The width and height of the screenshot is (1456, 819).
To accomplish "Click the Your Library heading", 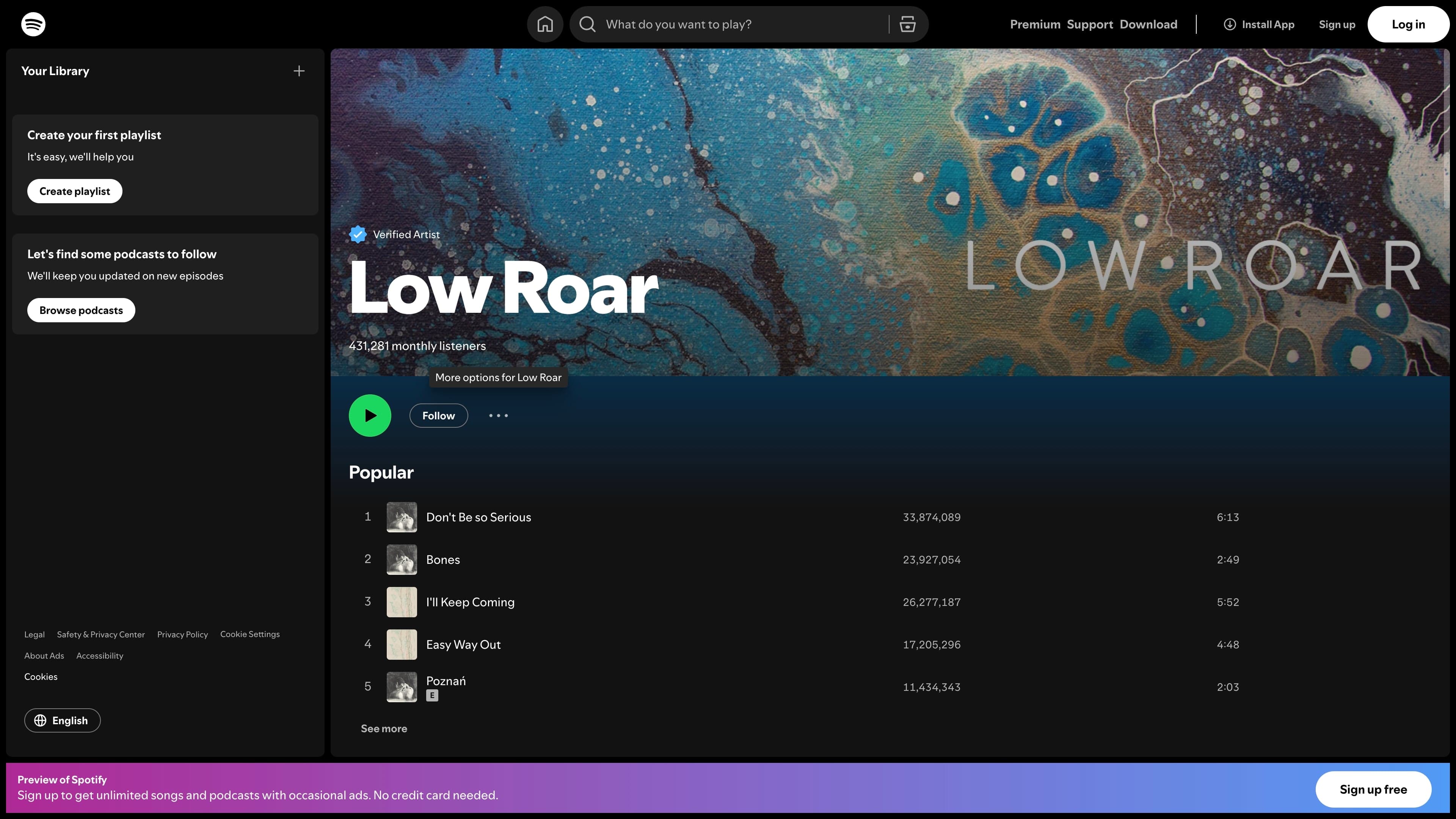I will click(x=55, y=71).
